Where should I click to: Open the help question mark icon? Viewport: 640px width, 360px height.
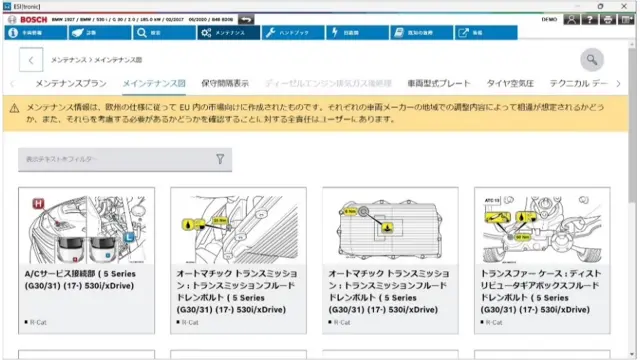(590, 19)
